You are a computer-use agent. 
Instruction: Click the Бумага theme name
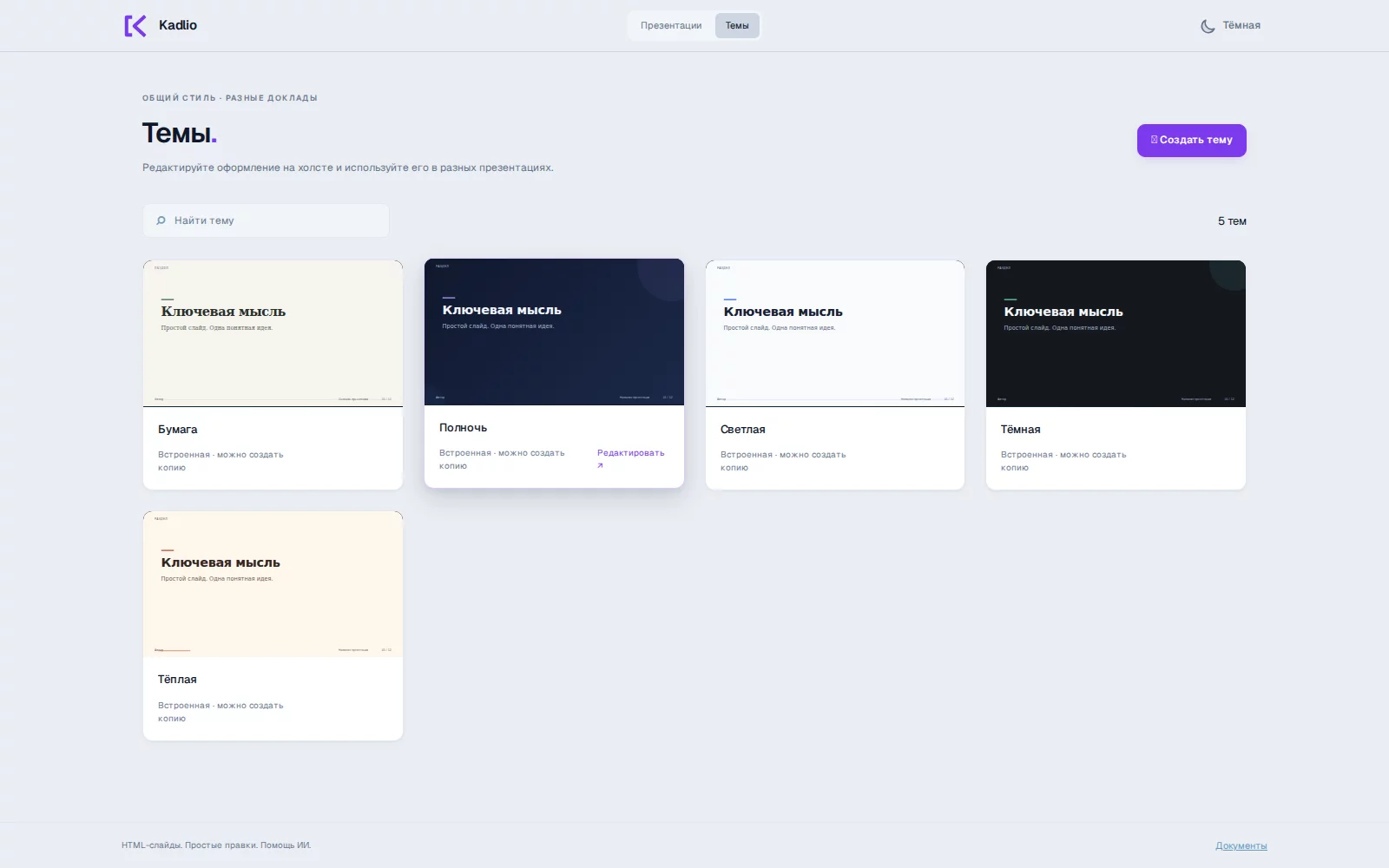[x=178, y=430]
